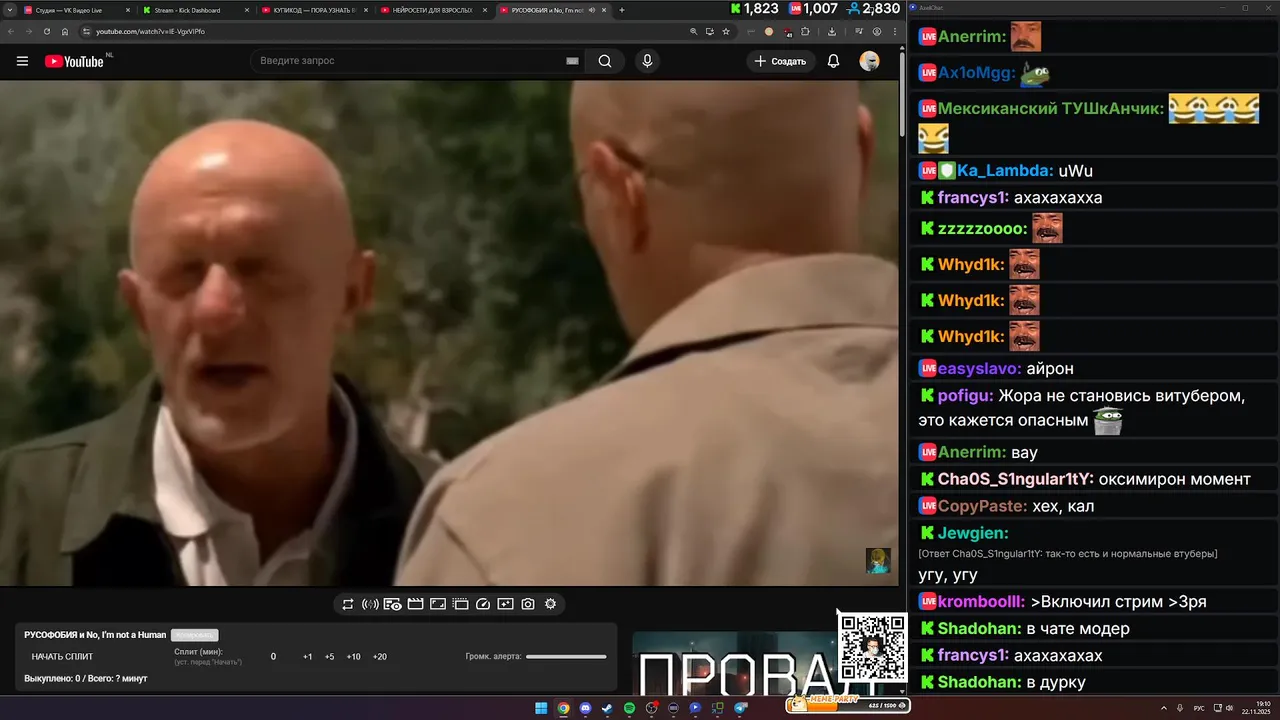Open Chrome from the taskbar
Viewport: 1280px width, 720px height.
563,708
